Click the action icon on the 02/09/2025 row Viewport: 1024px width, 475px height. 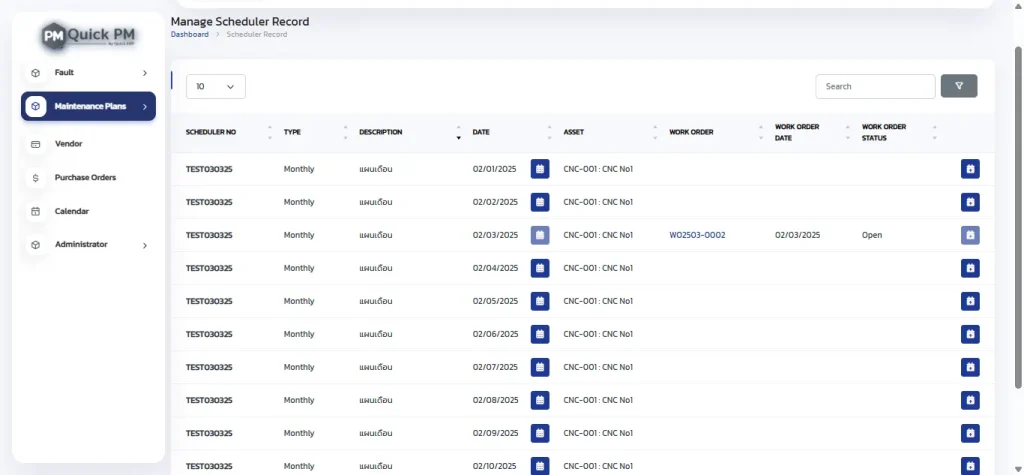(970, 433)
